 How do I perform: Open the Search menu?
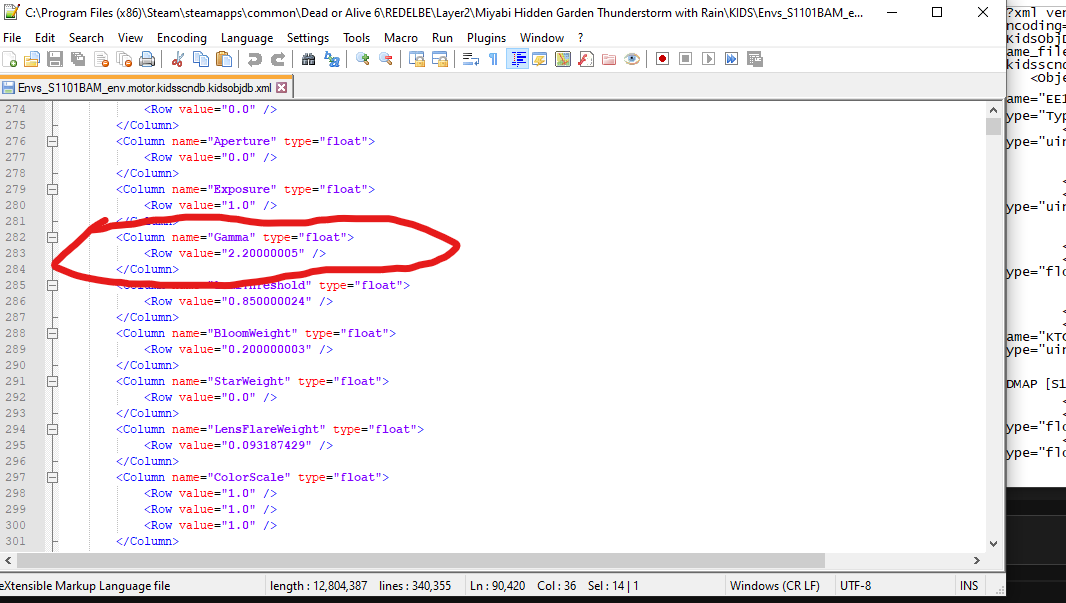86,38
